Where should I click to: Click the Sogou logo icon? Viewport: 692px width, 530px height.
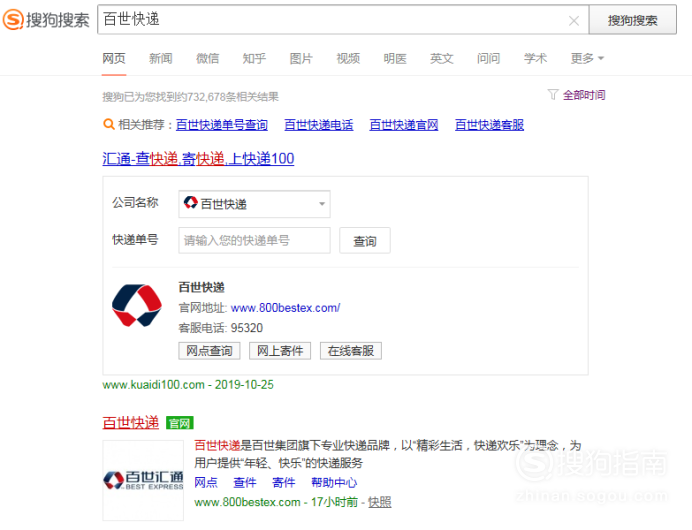(13, 20)
